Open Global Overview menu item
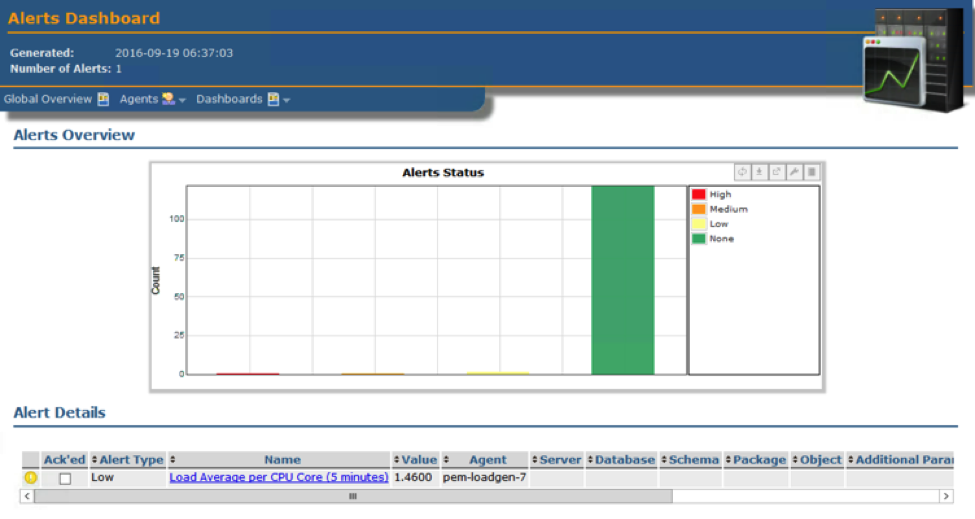The width and height of the screenshot is (975, 519). [48, 99]
